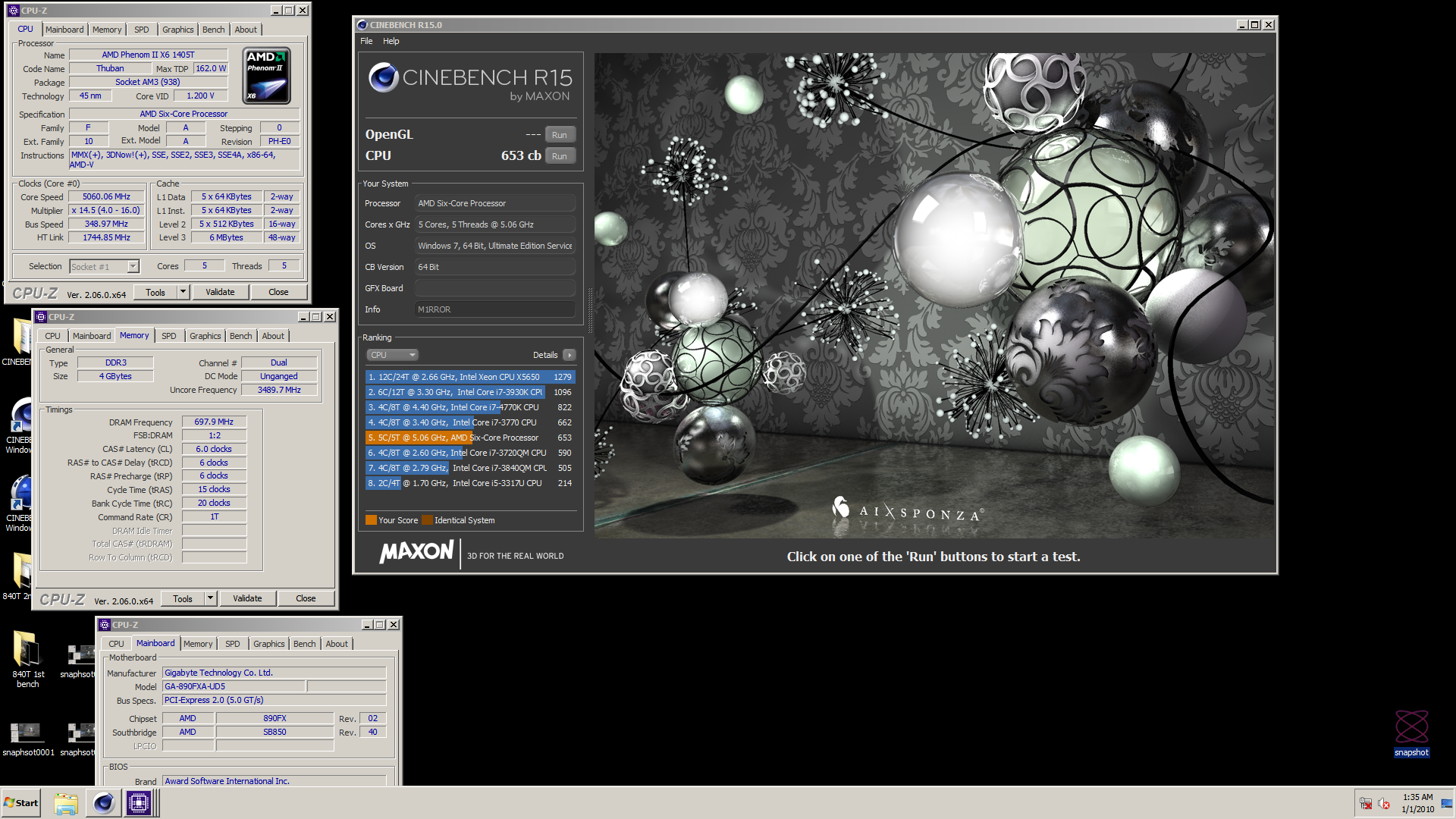
Task: Run the OpenGL benchmark
Action: click(x=560, y=135)
